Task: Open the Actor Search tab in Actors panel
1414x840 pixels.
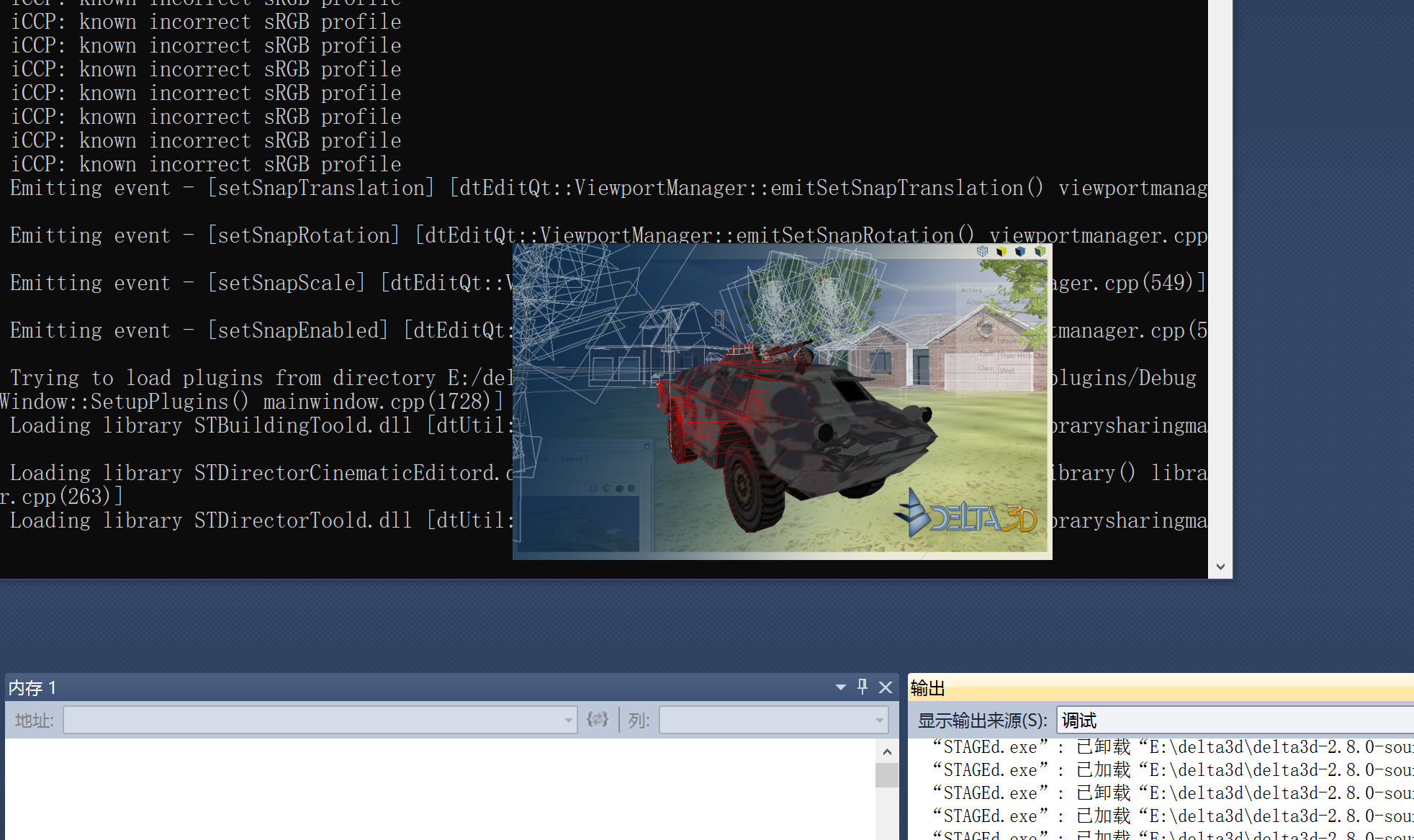Action: (1013, 302)
